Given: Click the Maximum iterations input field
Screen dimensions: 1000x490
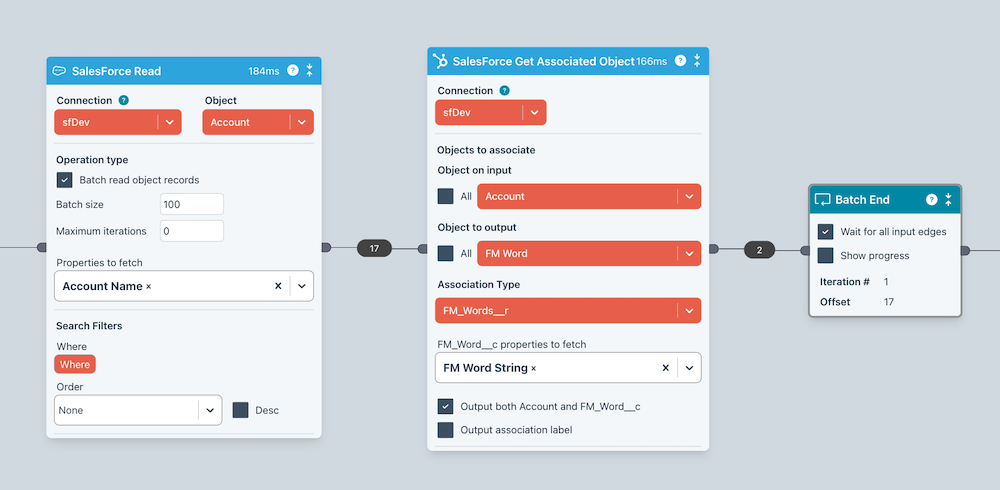Looking at the screenshot, I should pos(192,231).
